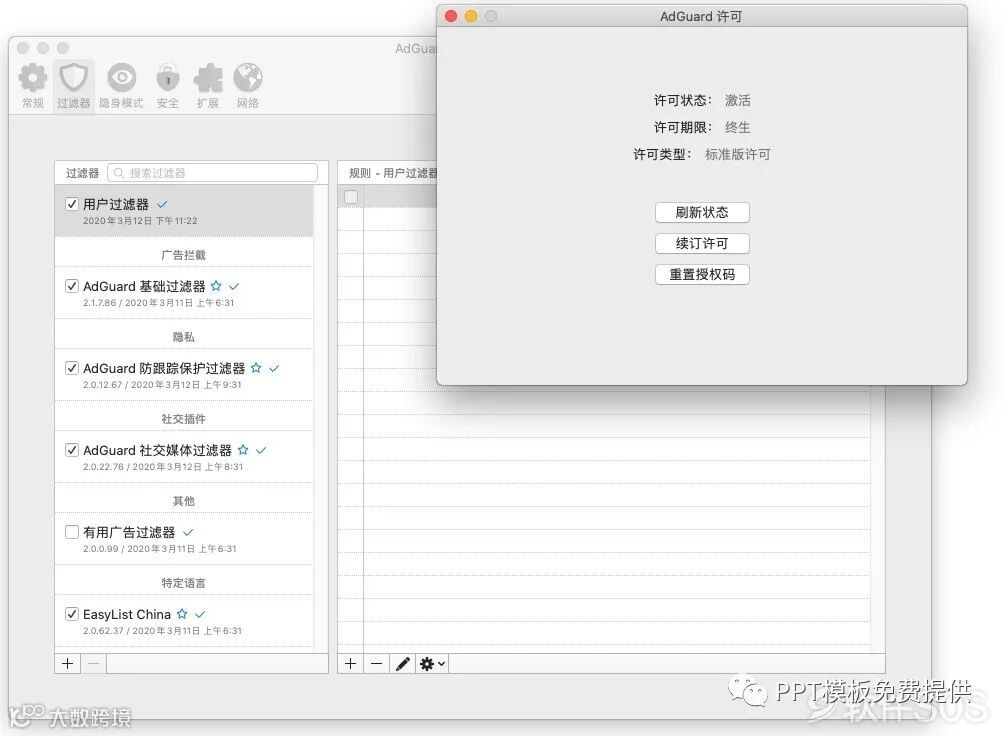Click the 标准版许可 license type value
Viewport: 1004px width, 736px height.
point(738,154)
